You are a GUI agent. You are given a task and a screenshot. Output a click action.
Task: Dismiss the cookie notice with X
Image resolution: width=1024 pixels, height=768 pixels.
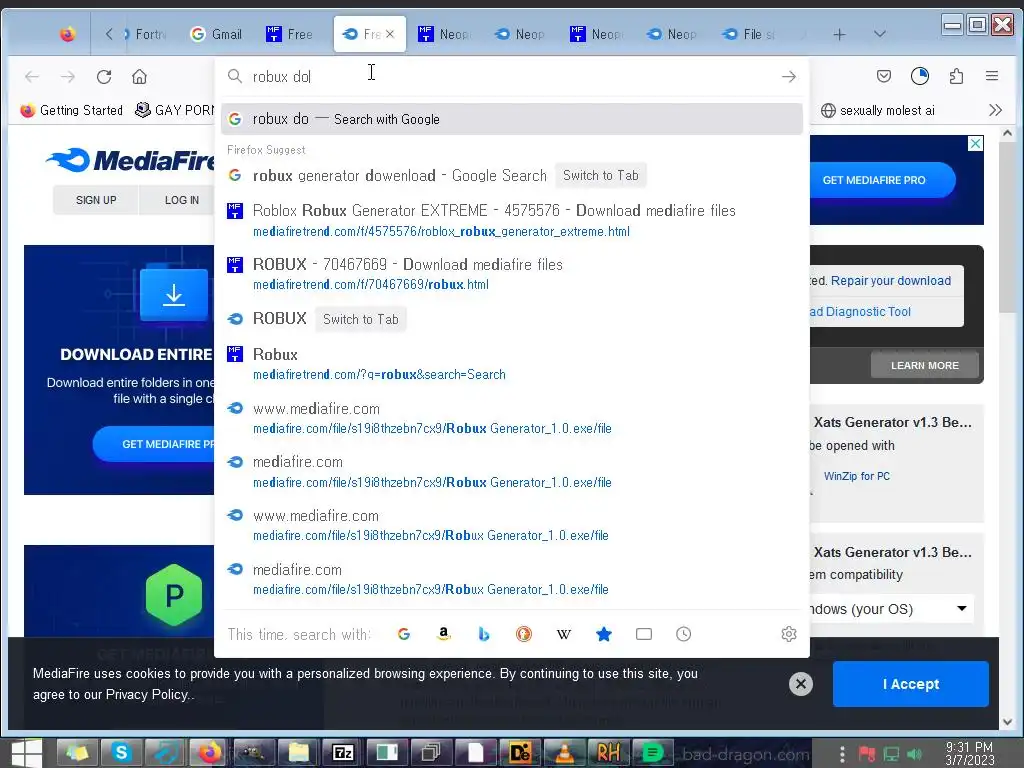click(801, 684)
